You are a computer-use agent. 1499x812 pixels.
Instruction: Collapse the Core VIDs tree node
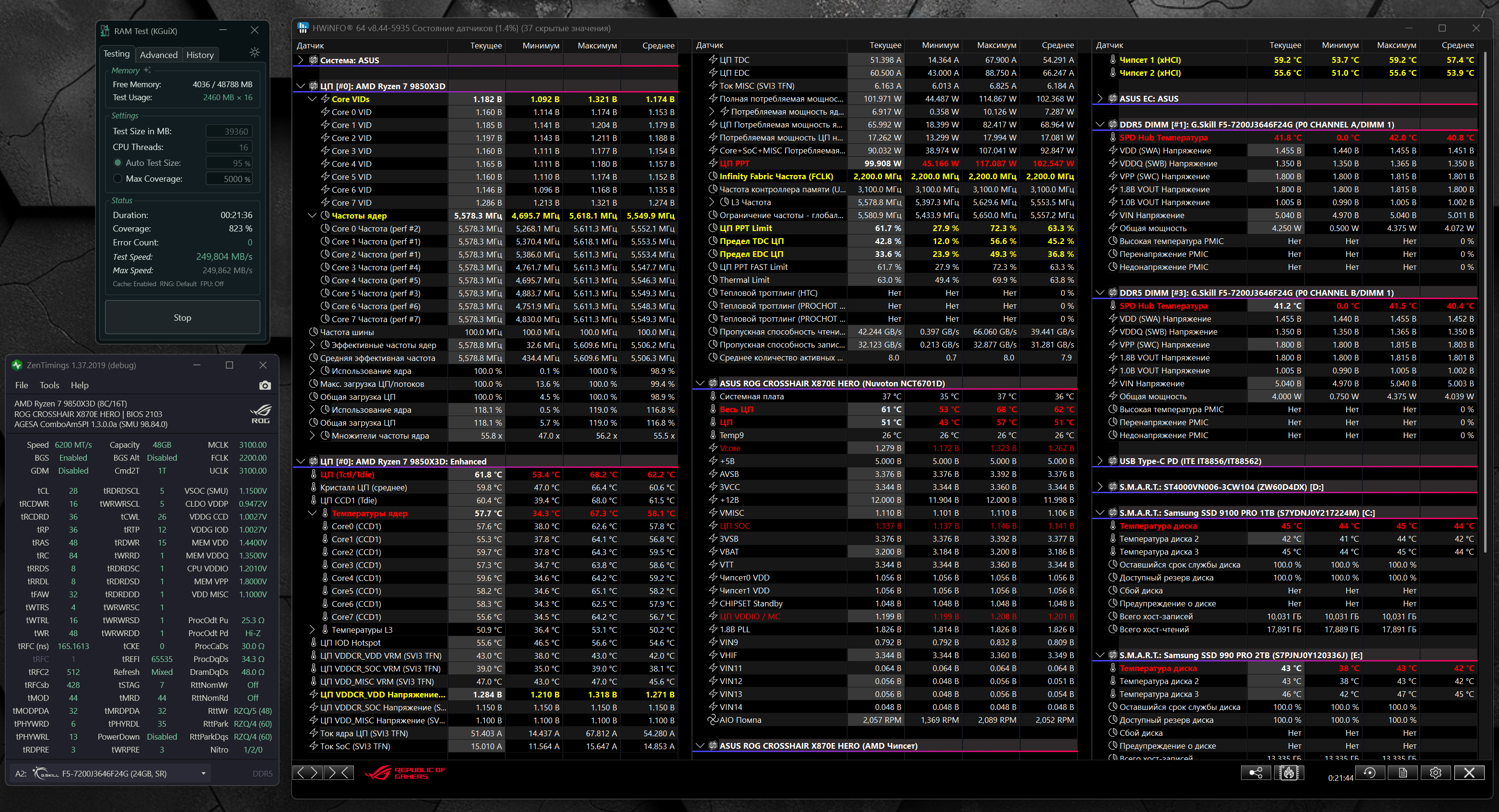click(x=312, y=99)
